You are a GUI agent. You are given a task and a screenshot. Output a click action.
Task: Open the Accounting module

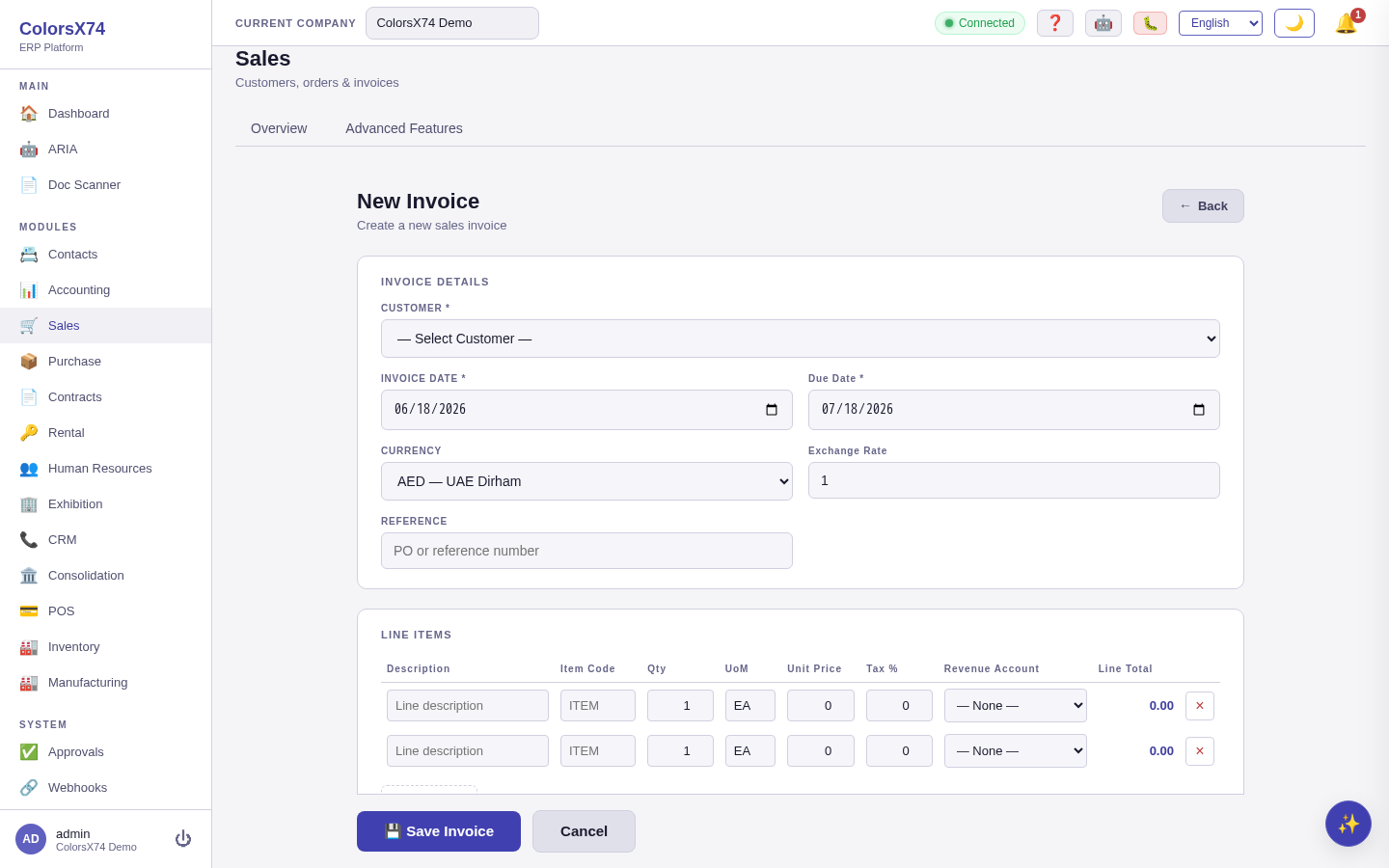click(x=105, y=289)
